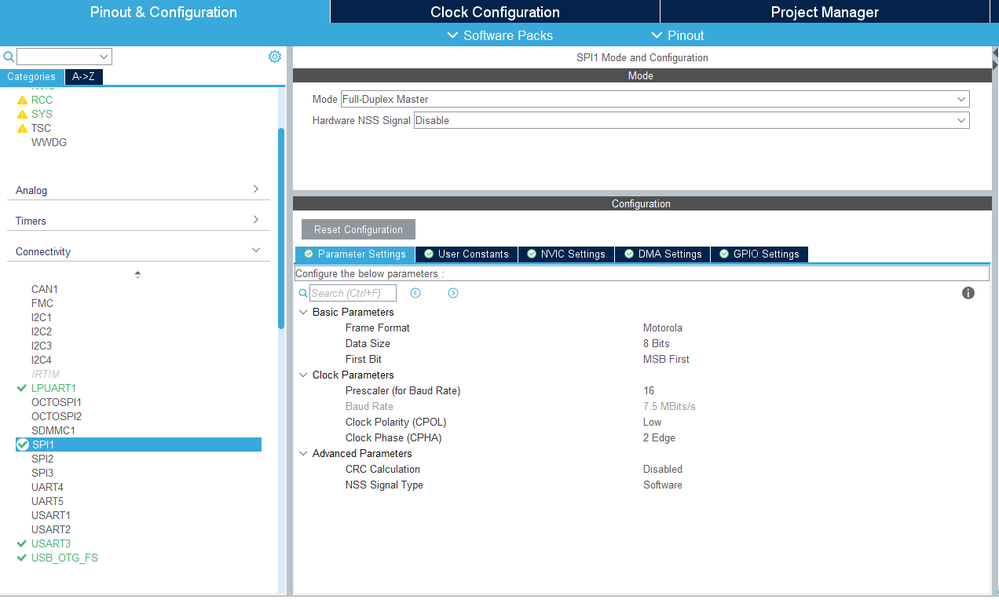Select USART3 in Connectivity list
This screenshot has height=600, width=999.
[x=51, y=543]
